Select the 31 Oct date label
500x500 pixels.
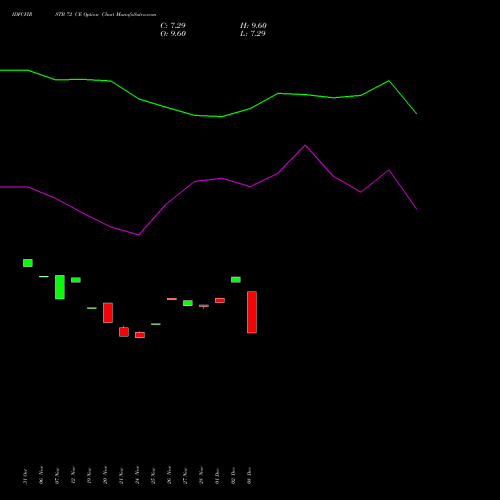click(x=25, y=476)
